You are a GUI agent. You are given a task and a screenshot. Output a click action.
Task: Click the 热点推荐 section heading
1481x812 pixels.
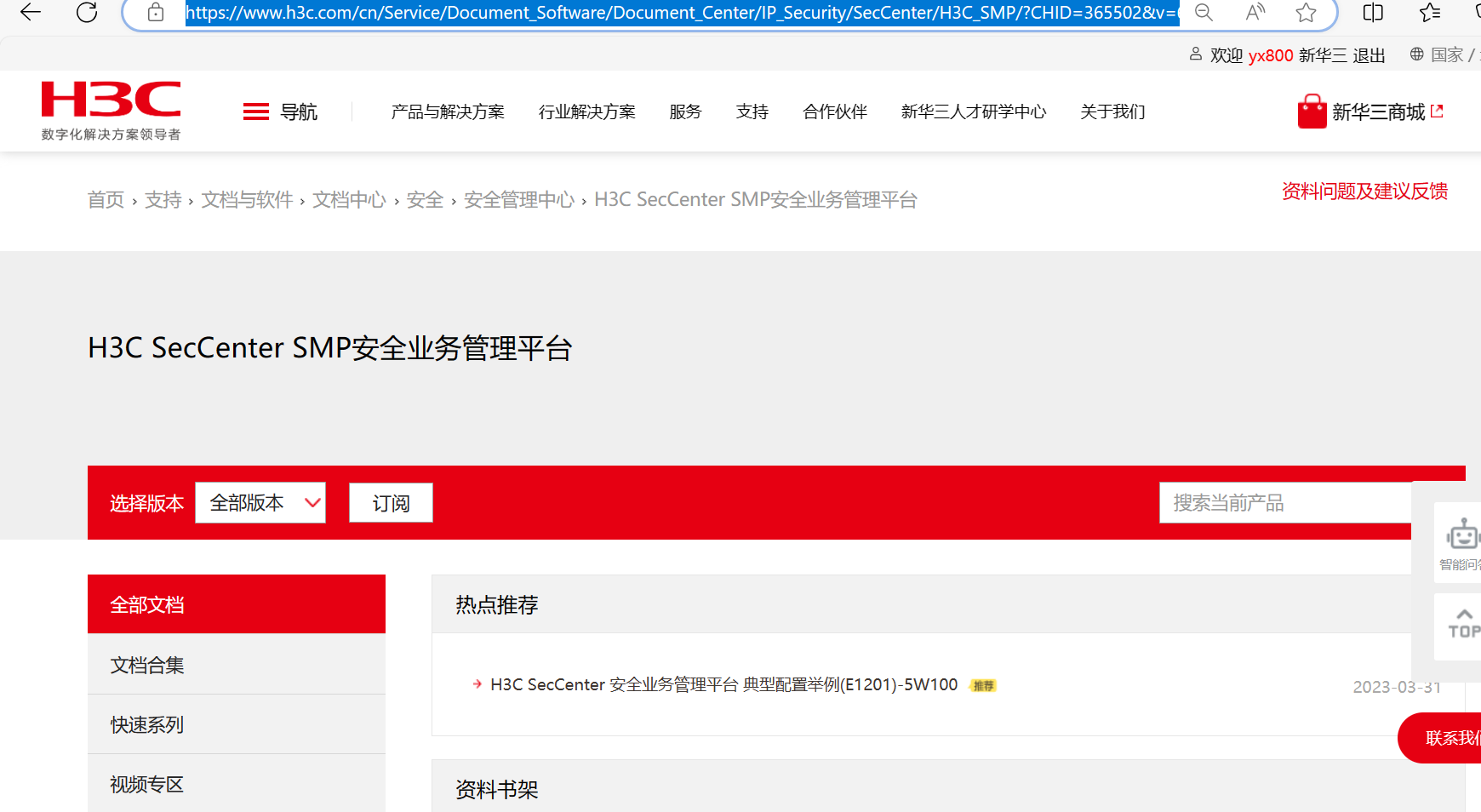click(x=497, y=604)
